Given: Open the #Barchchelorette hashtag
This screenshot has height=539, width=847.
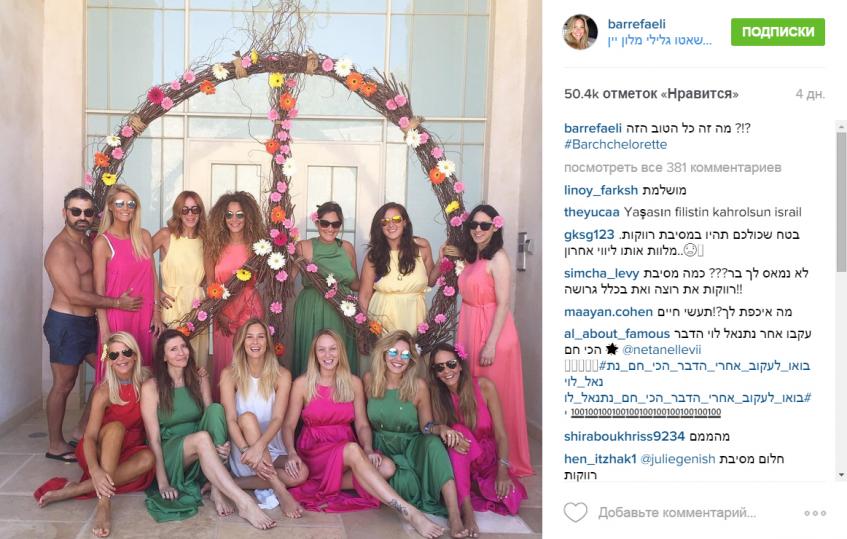Looking at the screenshot, I should [x=615, y=144].
